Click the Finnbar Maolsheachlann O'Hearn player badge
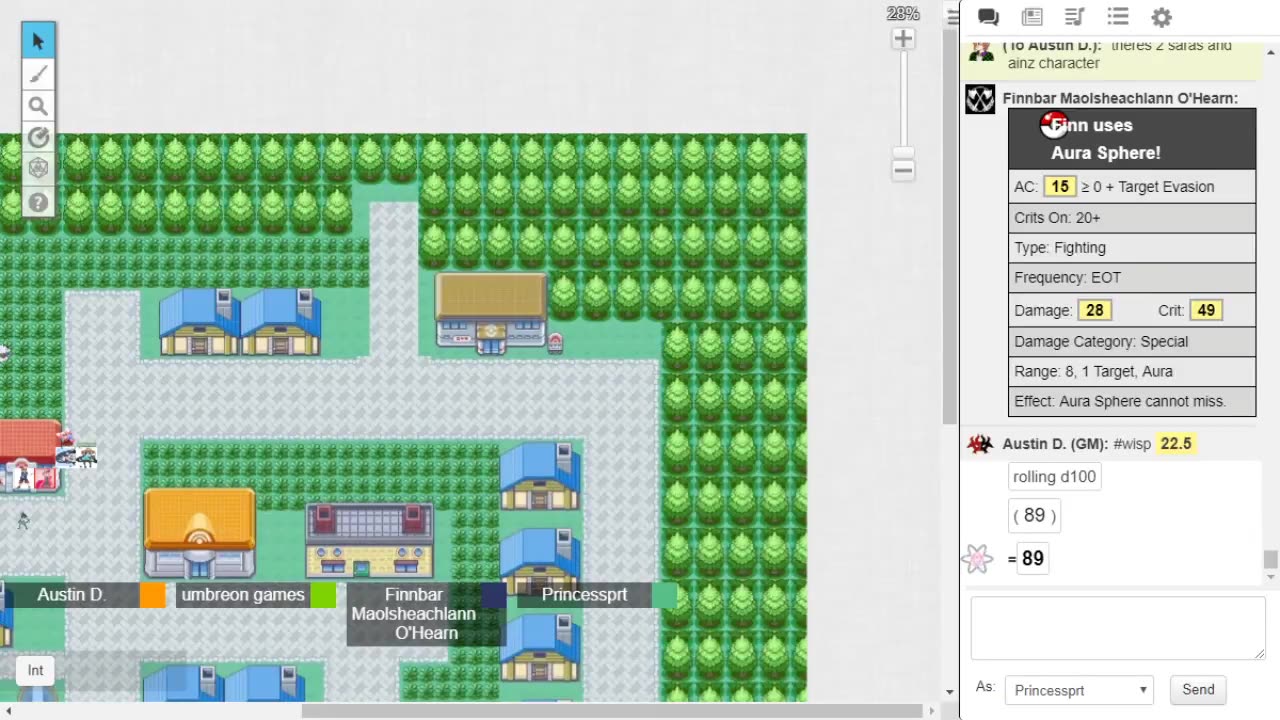Image resolution: width=1280 pixels, height=720 pixels. click(413, 614)
